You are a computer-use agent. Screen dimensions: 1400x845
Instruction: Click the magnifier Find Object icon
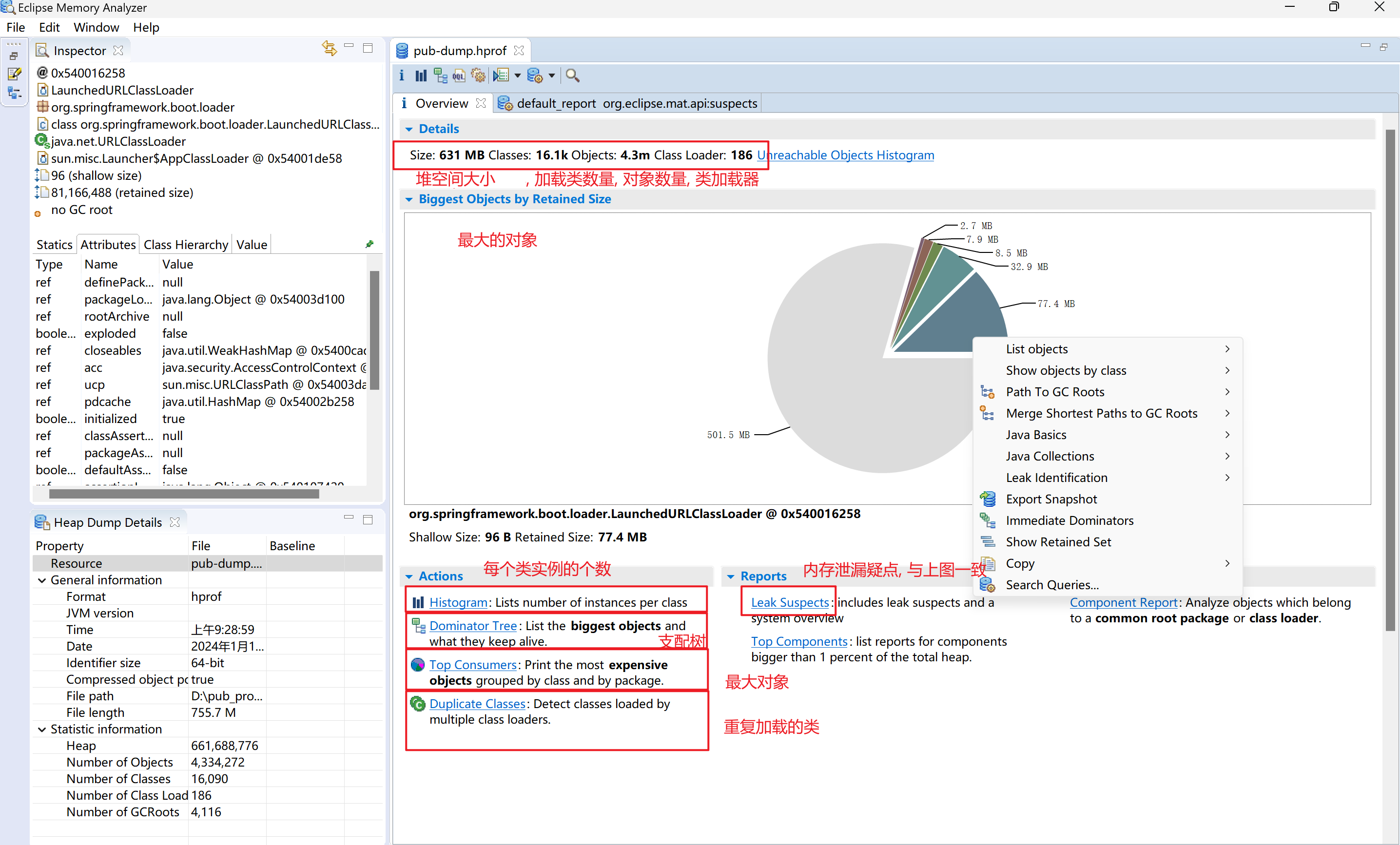573,76
